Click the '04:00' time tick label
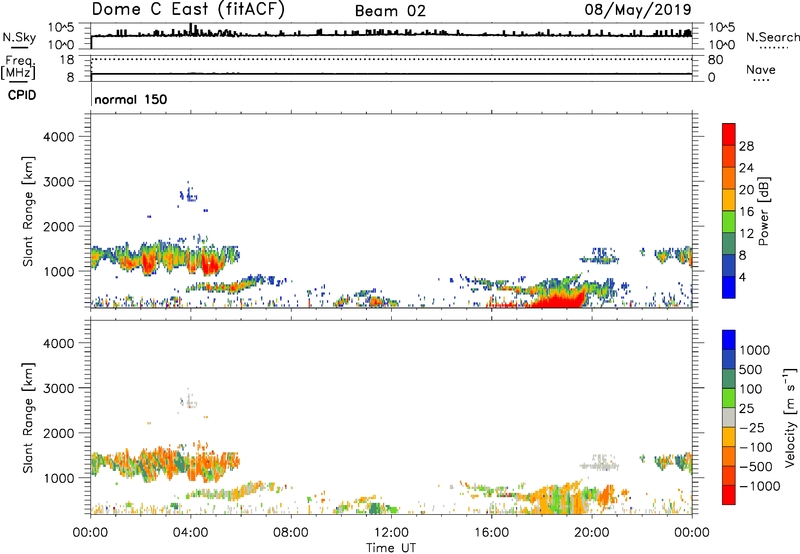 (x=190, y=533)
